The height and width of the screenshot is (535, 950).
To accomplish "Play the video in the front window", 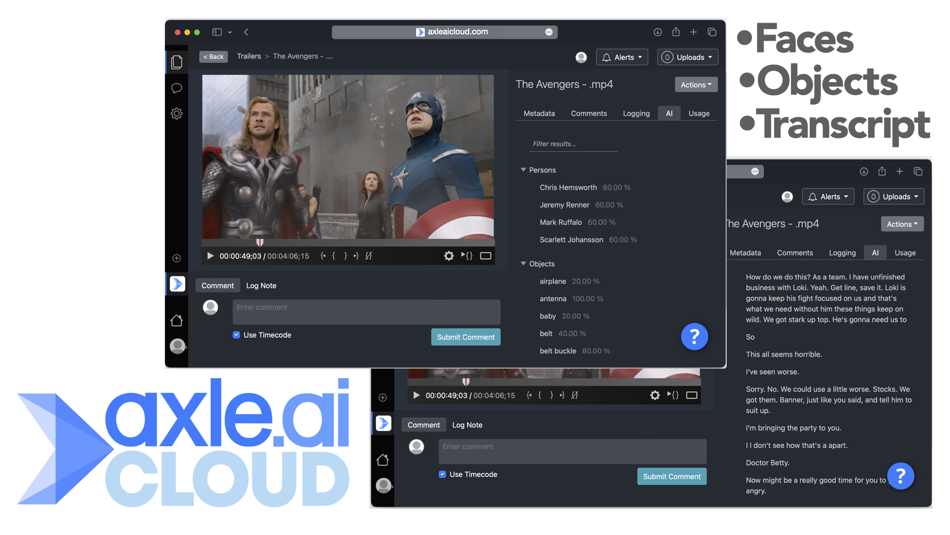I will 210,256.
